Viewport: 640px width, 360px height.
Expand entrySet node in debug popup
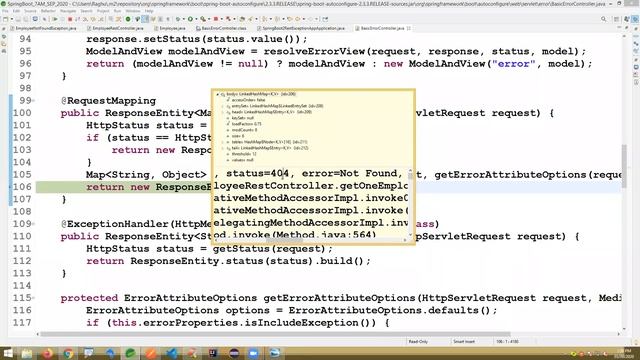[x=223, y=106]
